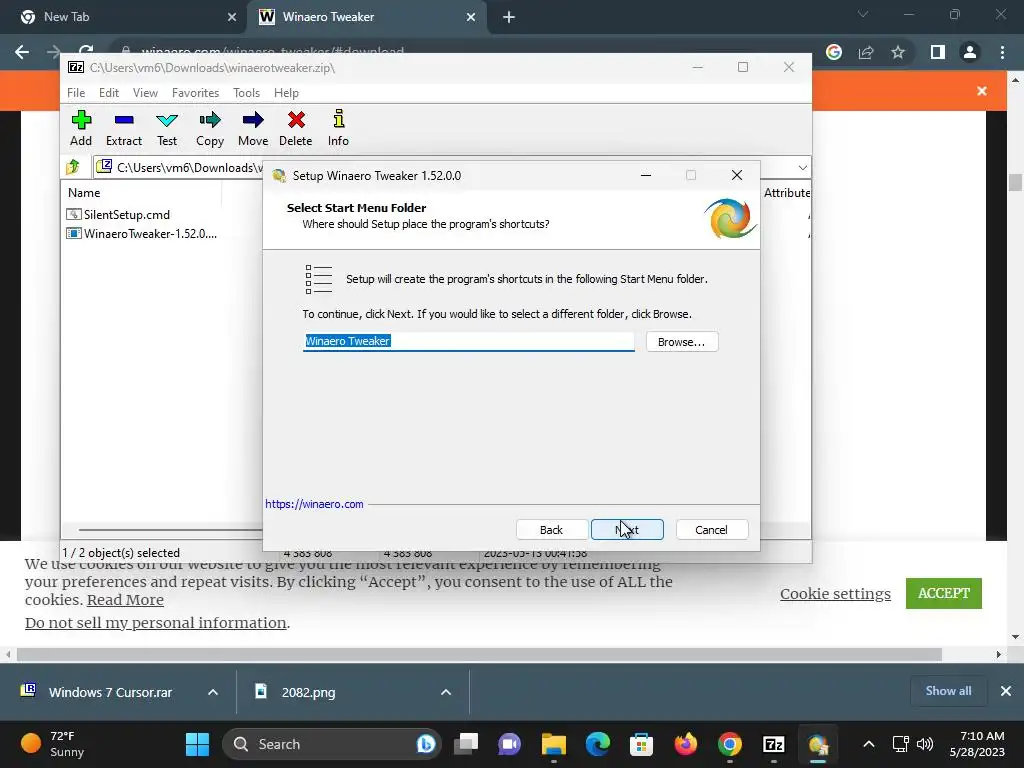
Task: Open the 7-Zip Favorites menu
Action: 195,93
